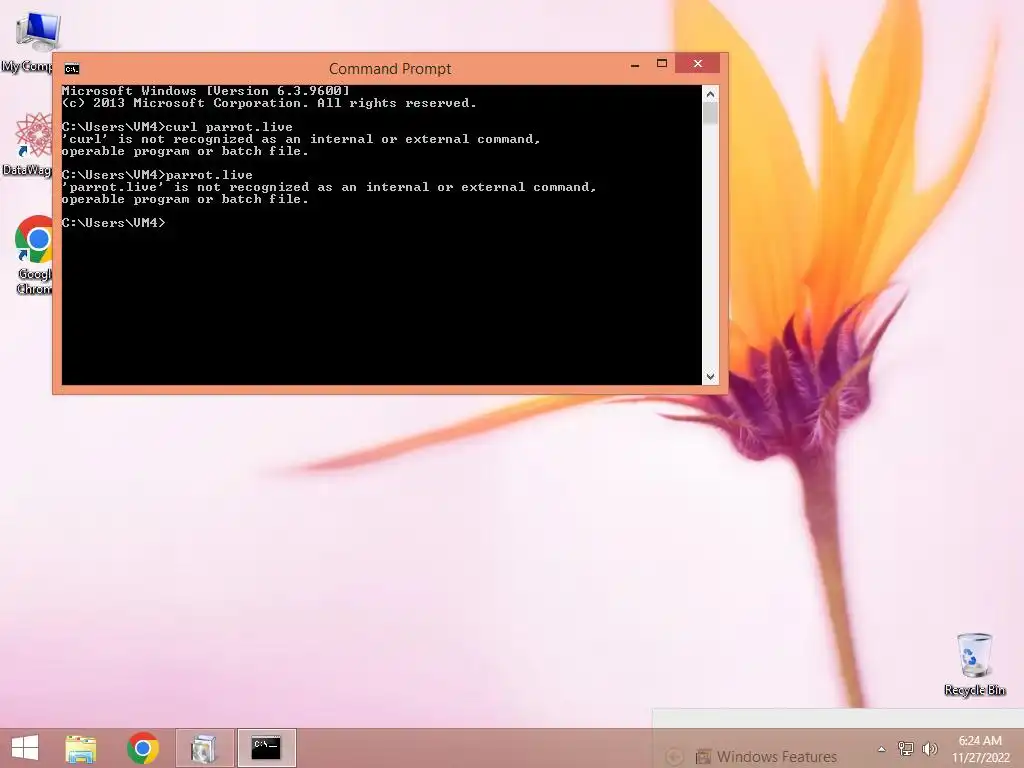Show hidden system tray icons
Screen dimensions: 1024x768
click(x=882, y=749)
